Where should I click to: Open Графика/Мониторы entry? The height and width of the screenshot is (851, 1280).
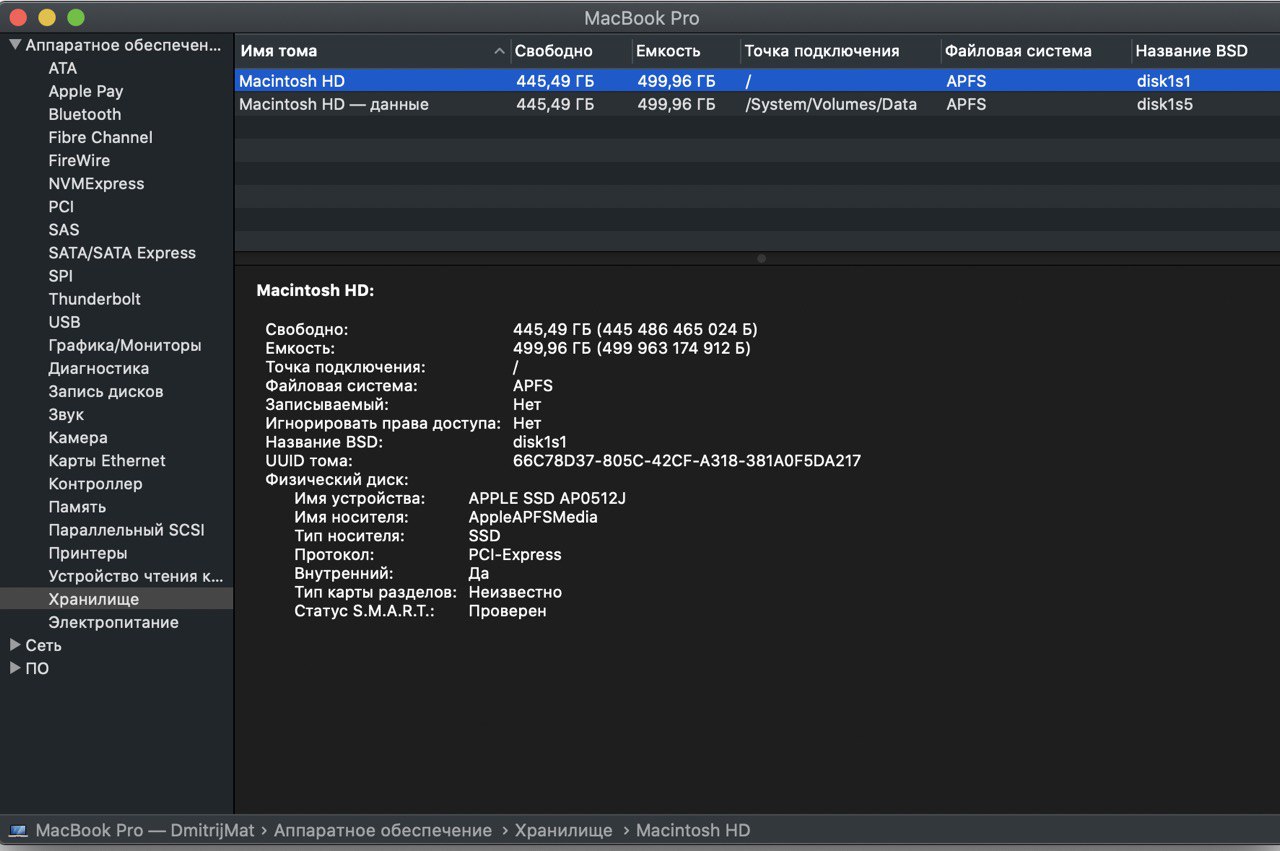coord(125,345)
